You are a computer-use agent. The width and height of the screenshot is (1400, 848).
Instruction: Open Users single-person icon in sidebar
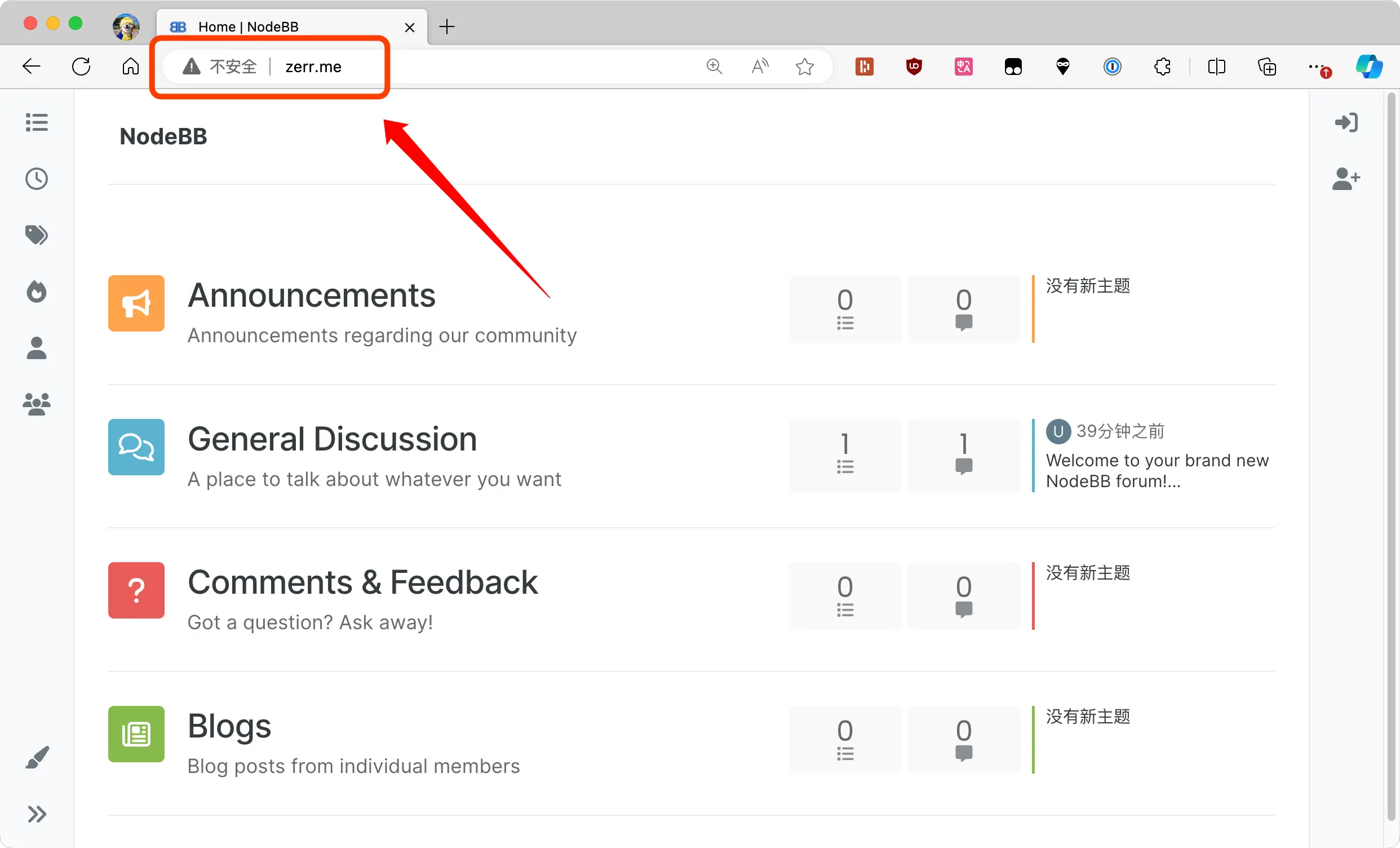[x=37, y=348]
